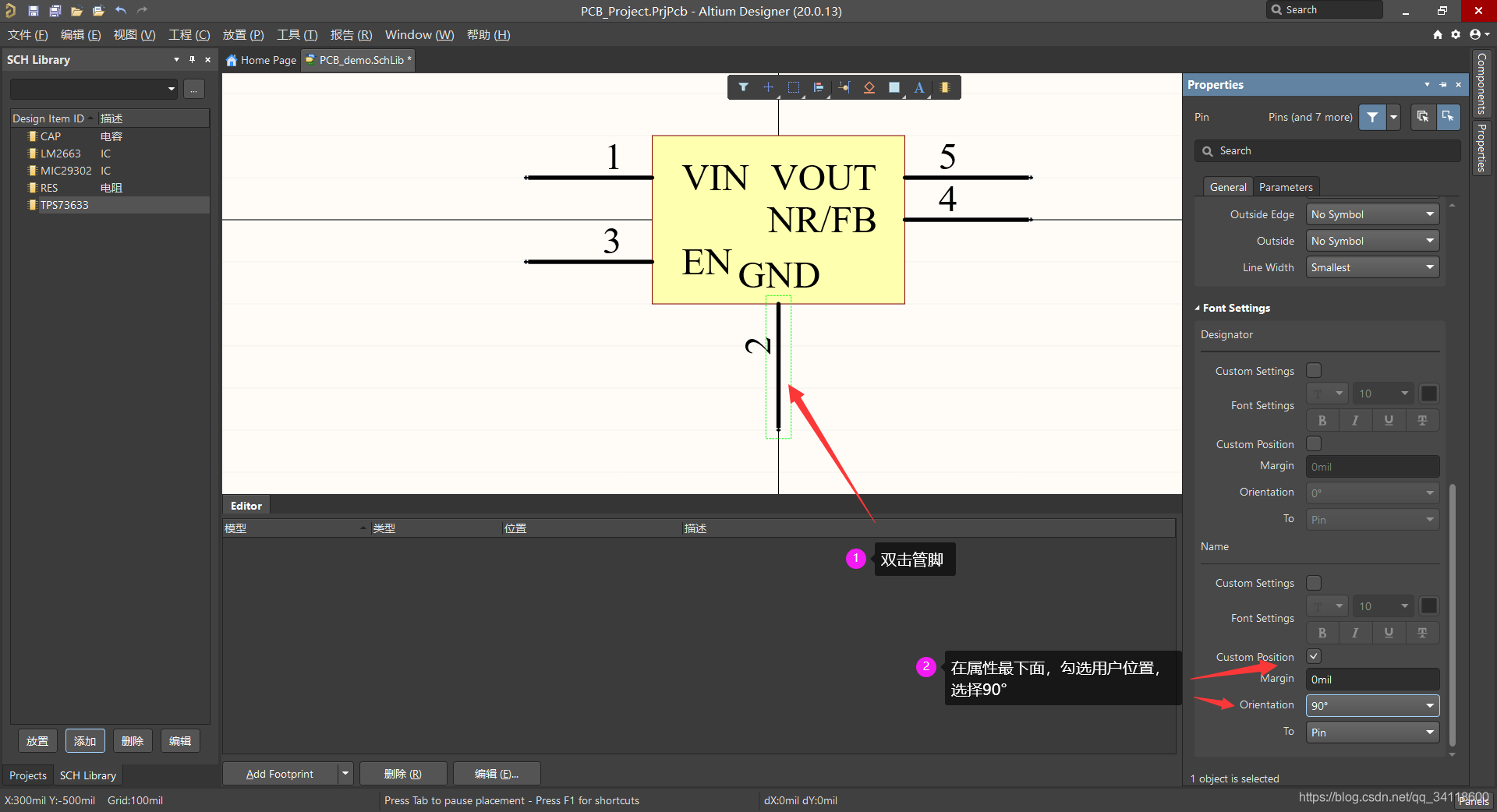Screen dimensions: 1497x812
Task: Switch to the Parameters tab
Action: click(x=1286, y=187)
